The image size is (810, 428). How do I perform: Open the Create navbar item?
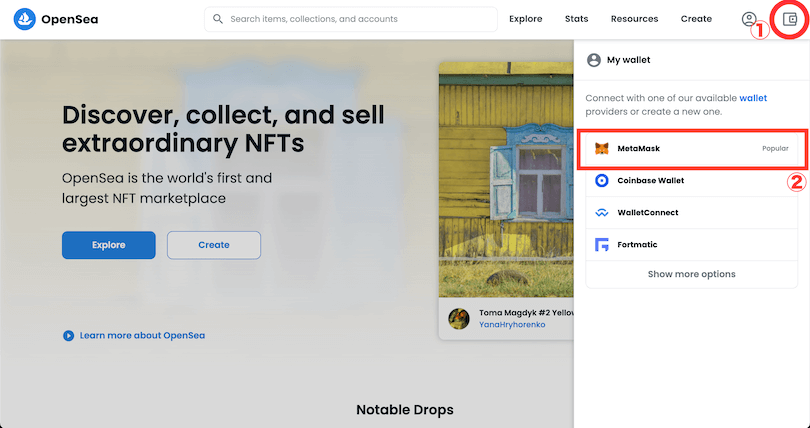696,19
